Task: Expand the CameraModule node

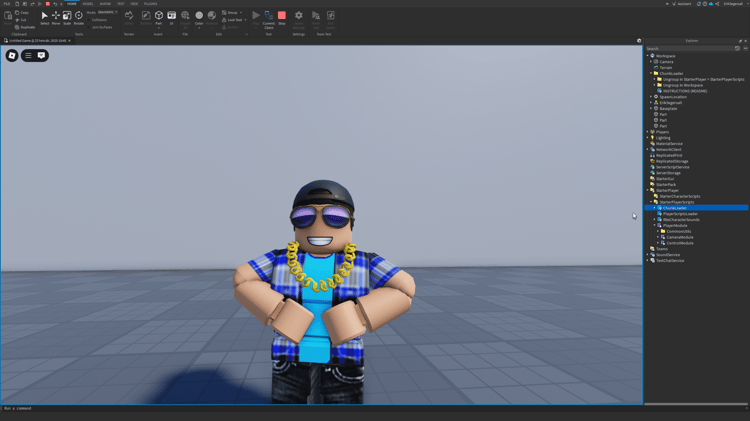Action: [x=658, y=237]
